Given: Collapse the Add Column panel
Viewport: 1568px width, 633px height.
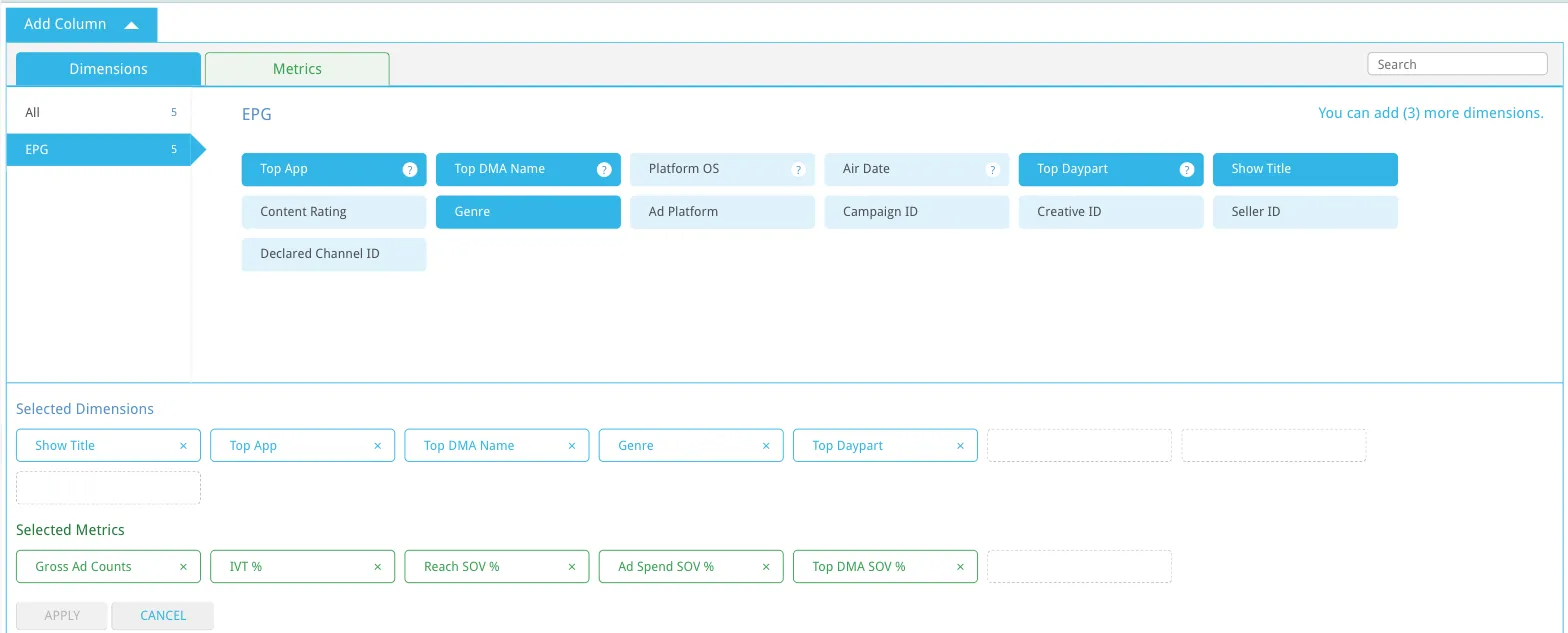Looking at the screenshot, I should click(81, 24).
